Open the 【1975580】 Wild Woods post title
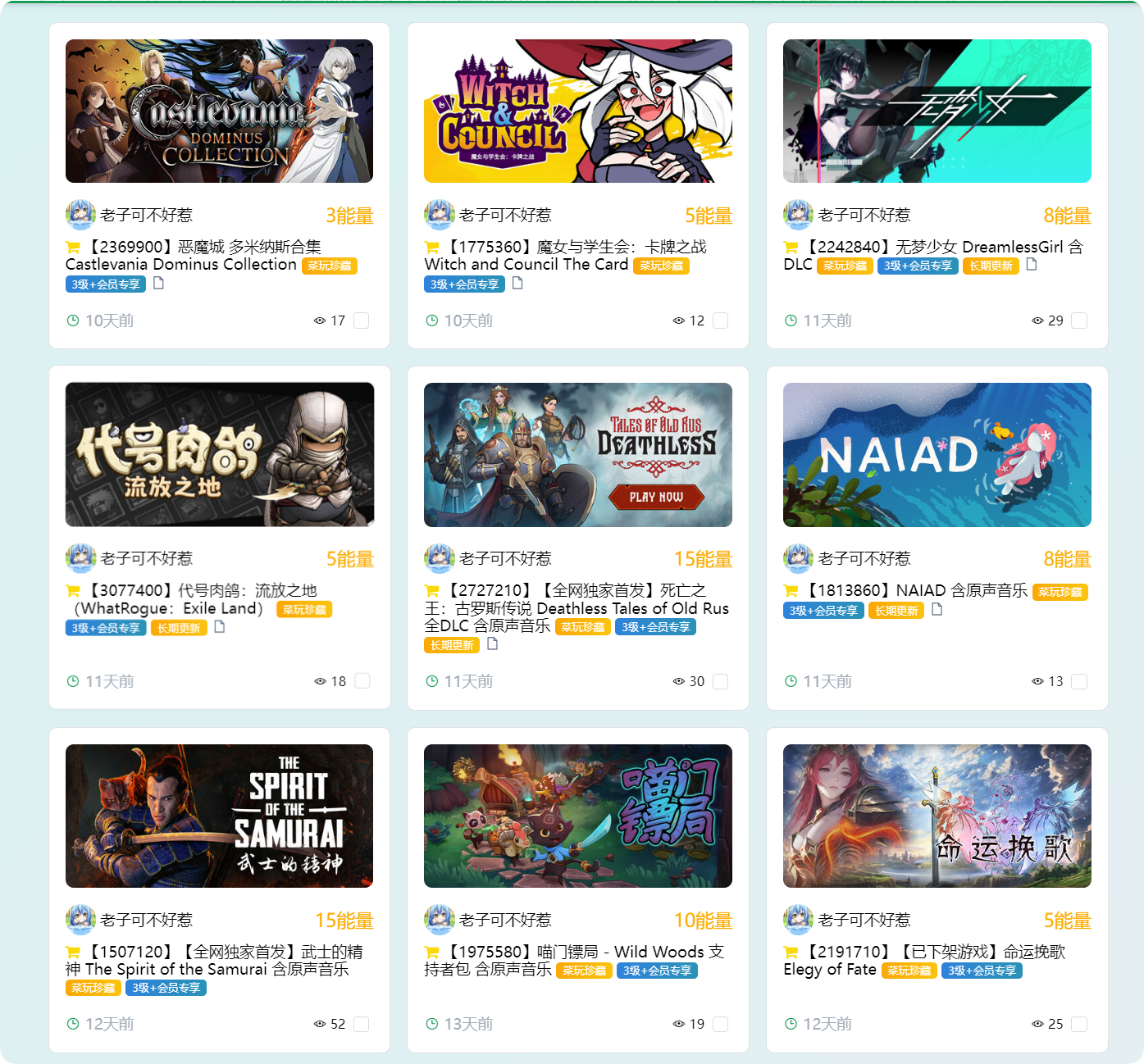This screenshot has height=1064, width=1144. click(574, 961)
